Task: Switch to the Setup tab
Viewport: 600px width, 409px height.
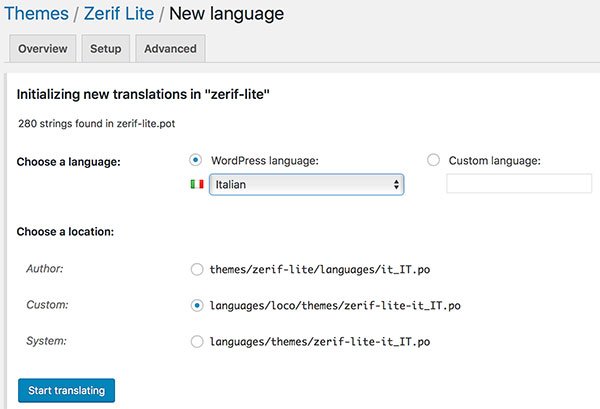Action: coord(106,49)
